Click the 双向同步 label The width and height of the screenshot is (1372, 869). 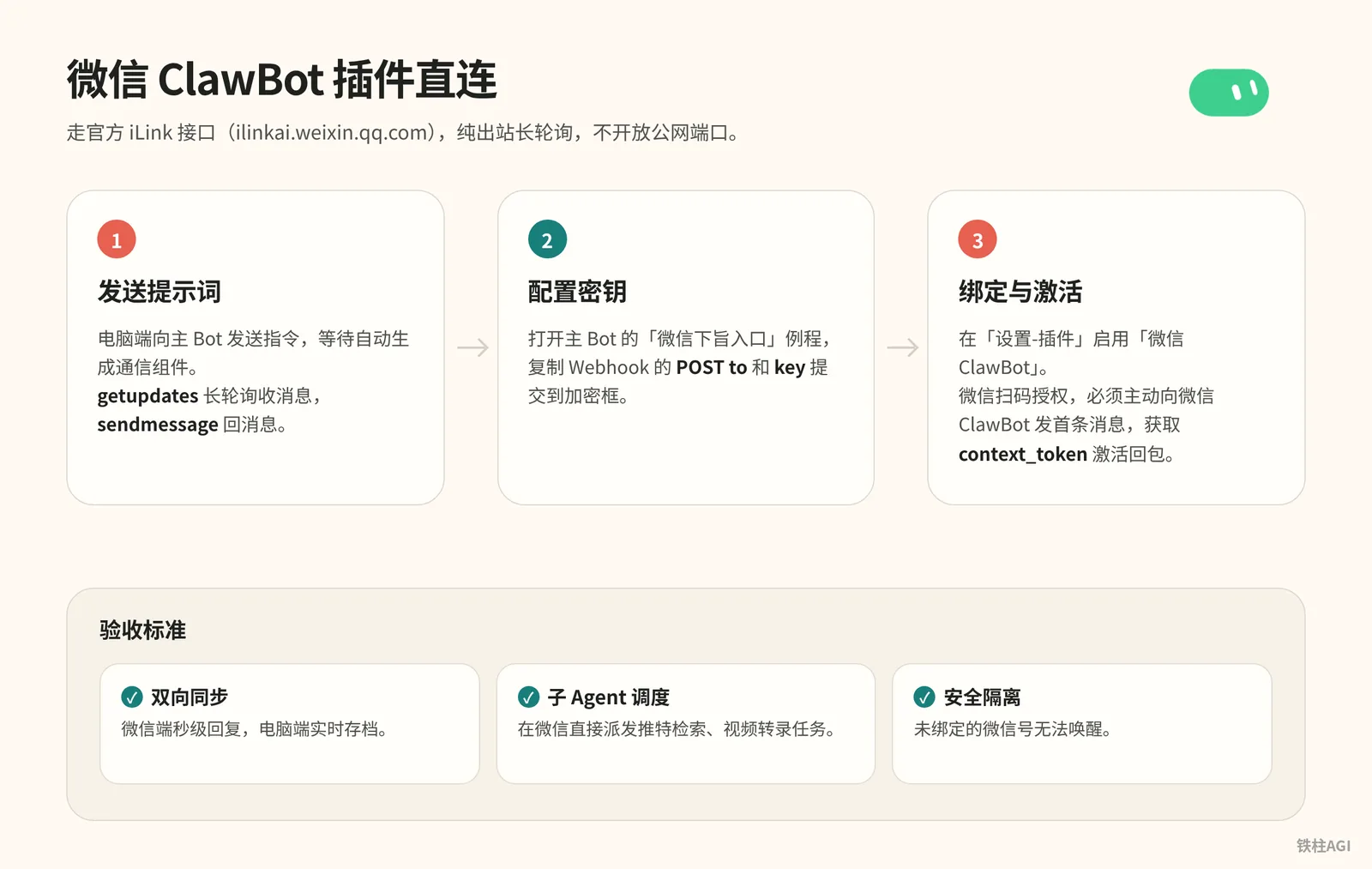[x=190, y=697]
